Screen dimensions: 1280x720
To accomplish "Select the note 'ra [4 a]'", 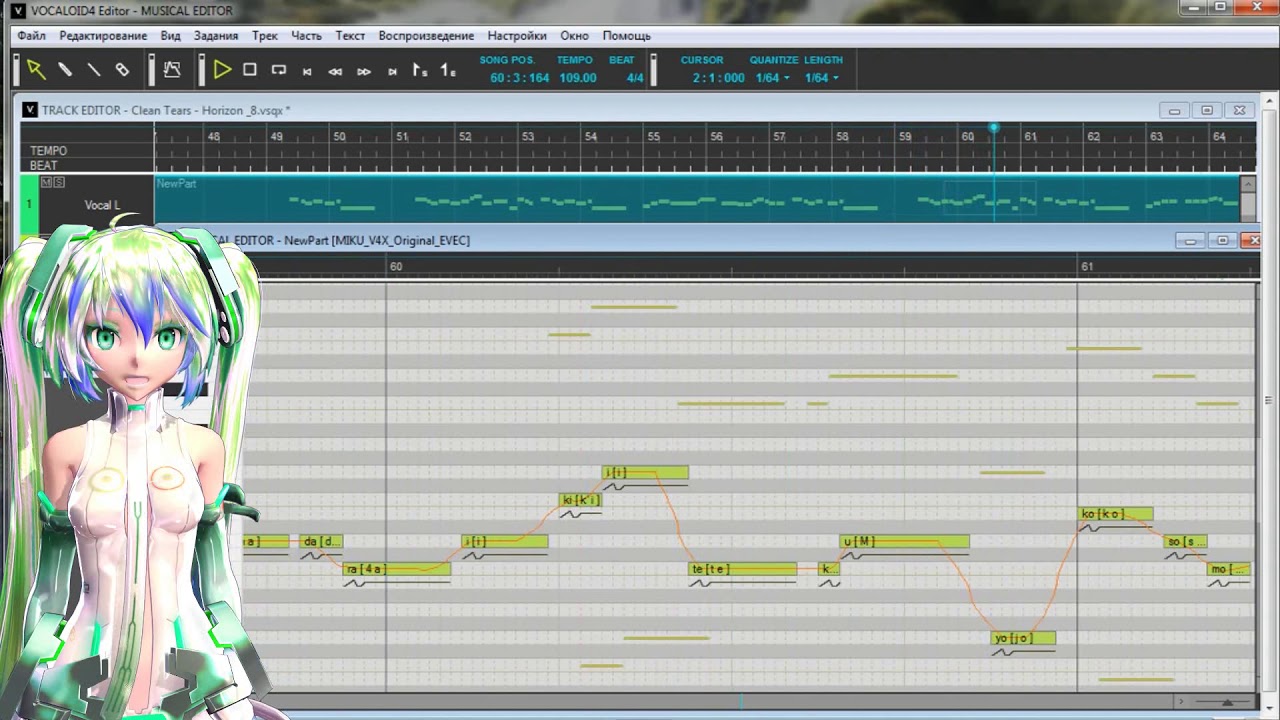I will pyautogui.click(x=397, y=569).
